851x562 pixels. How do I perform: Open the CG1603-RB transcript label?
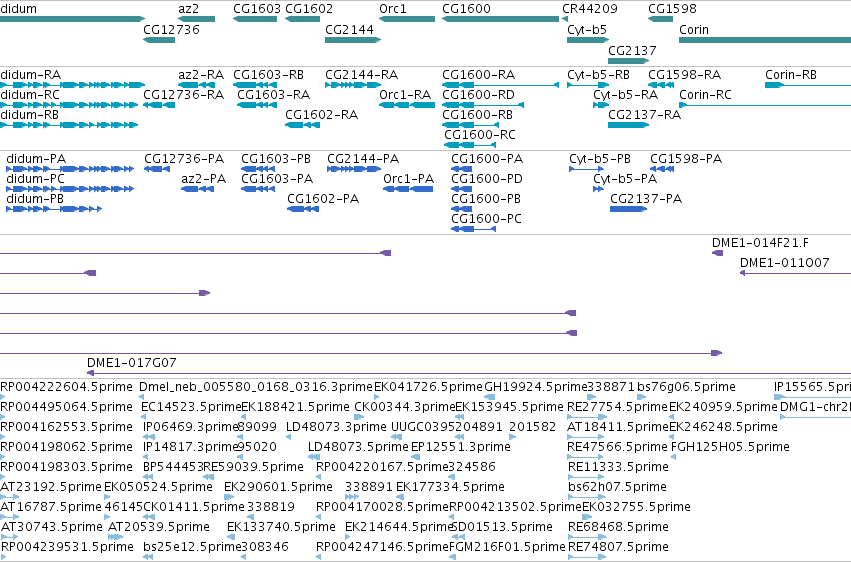(x=268, y=75)
